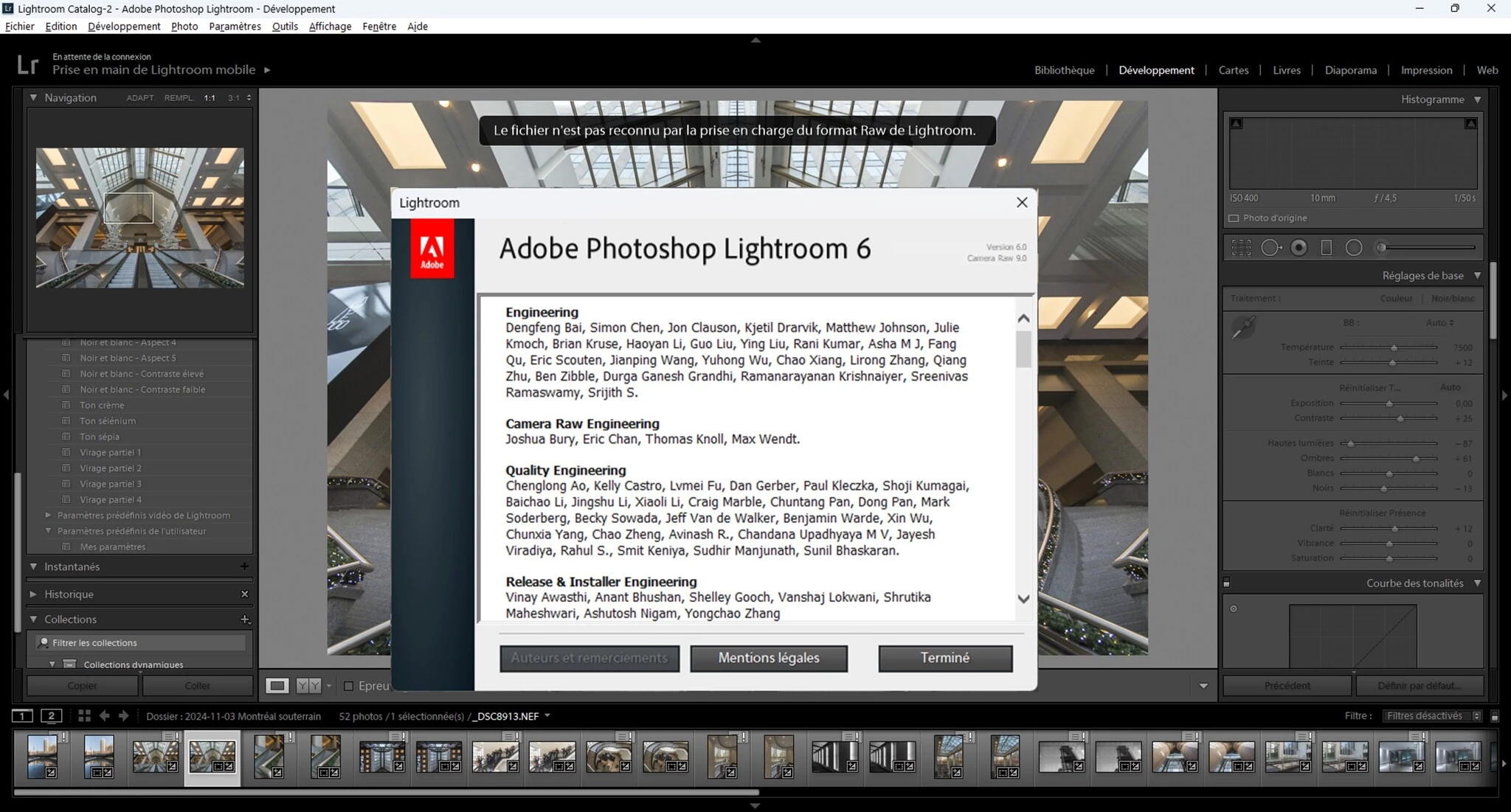This screenshot has height=812, width=1511.
Task: Click the Loupe view mode icon
Action: (x=277, y=686)
